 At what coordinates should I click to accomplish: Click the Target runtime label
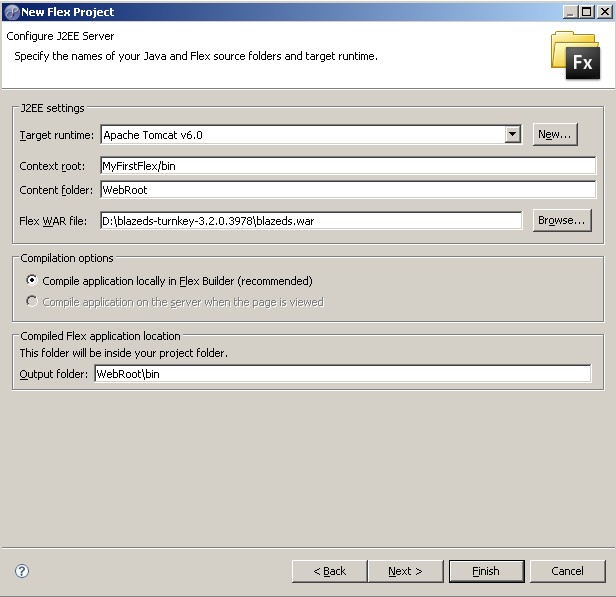(x=57, y=135)
